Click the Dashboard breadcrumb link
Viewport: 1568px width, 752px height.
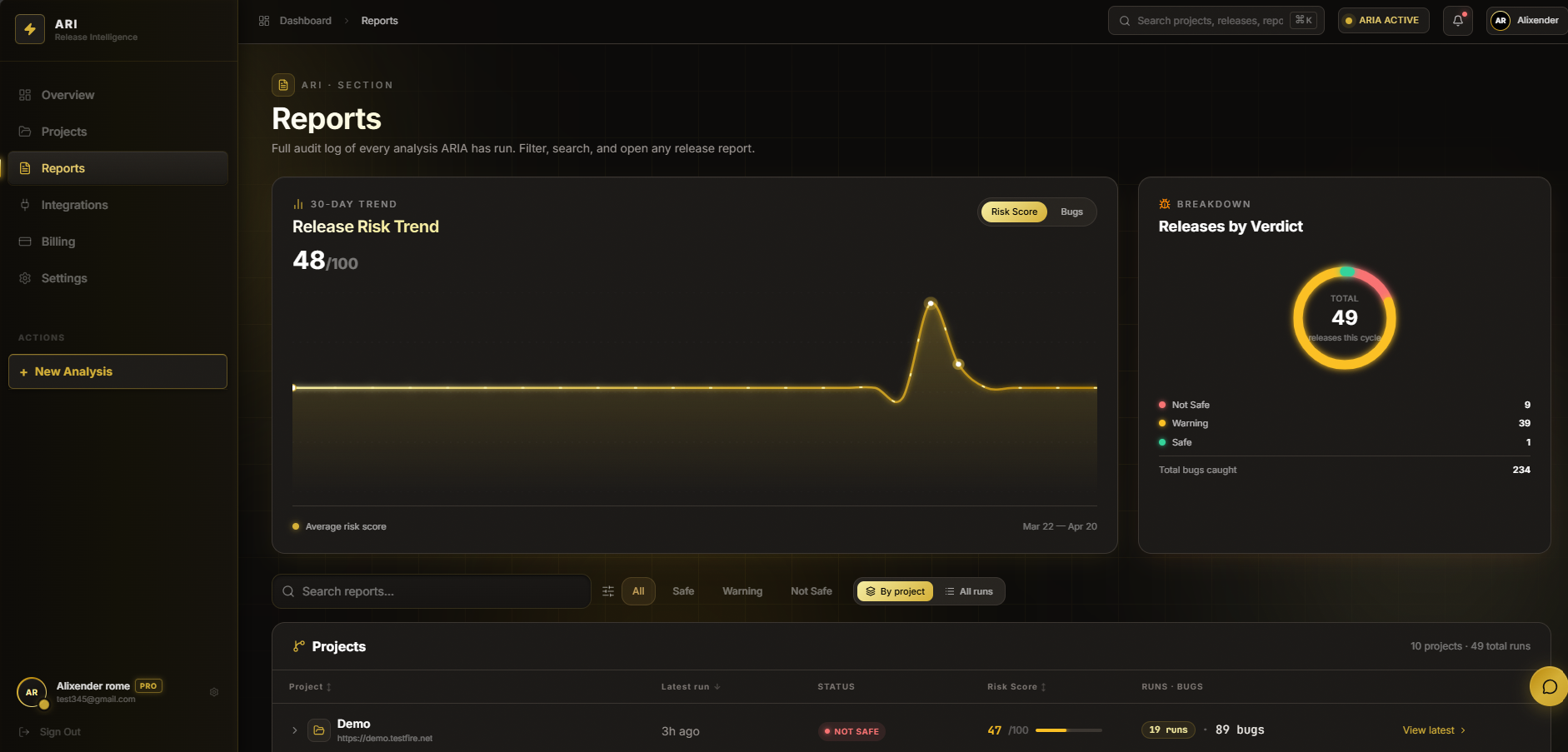tap(305, 21)
